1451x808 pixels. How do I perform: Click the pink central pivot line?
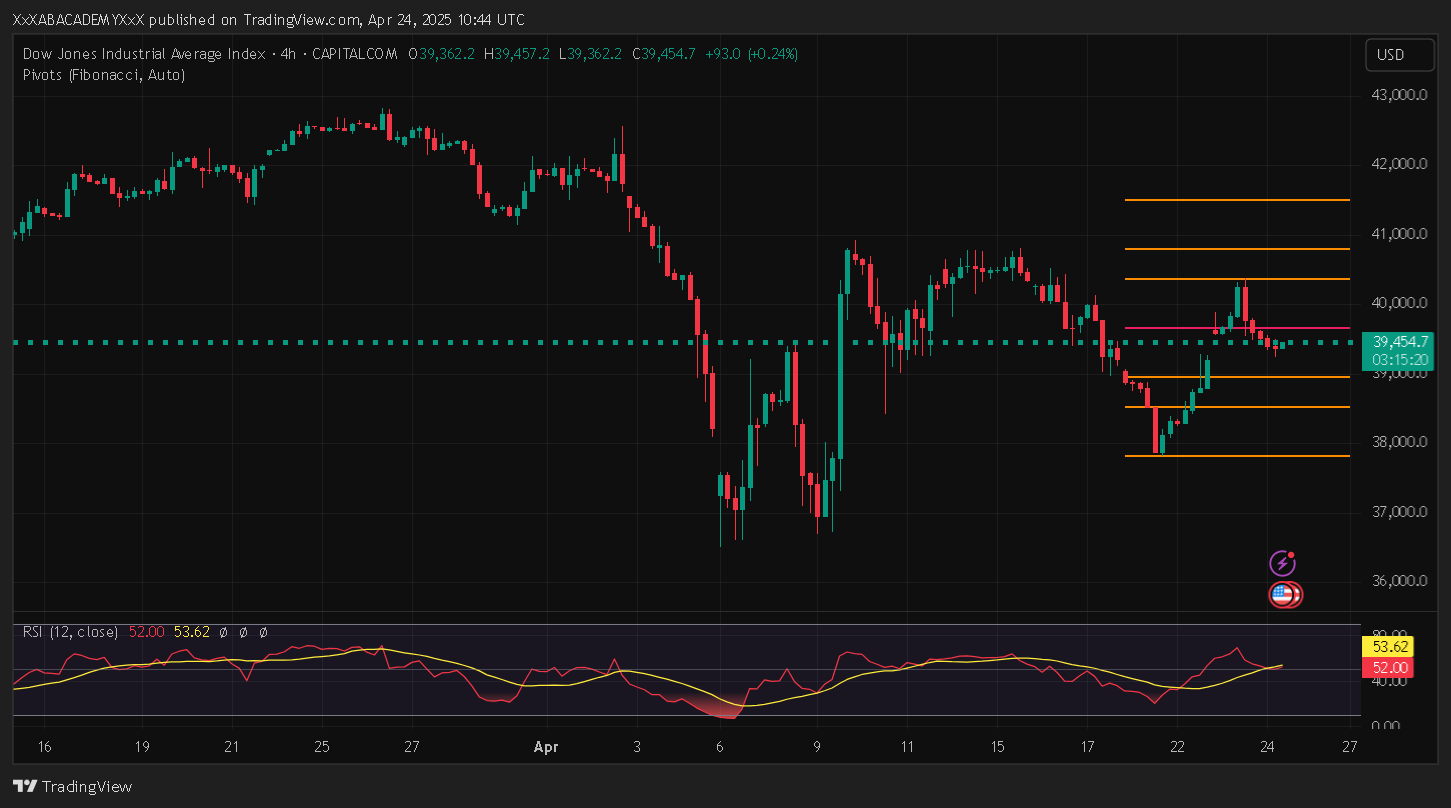click(1236, 328)
